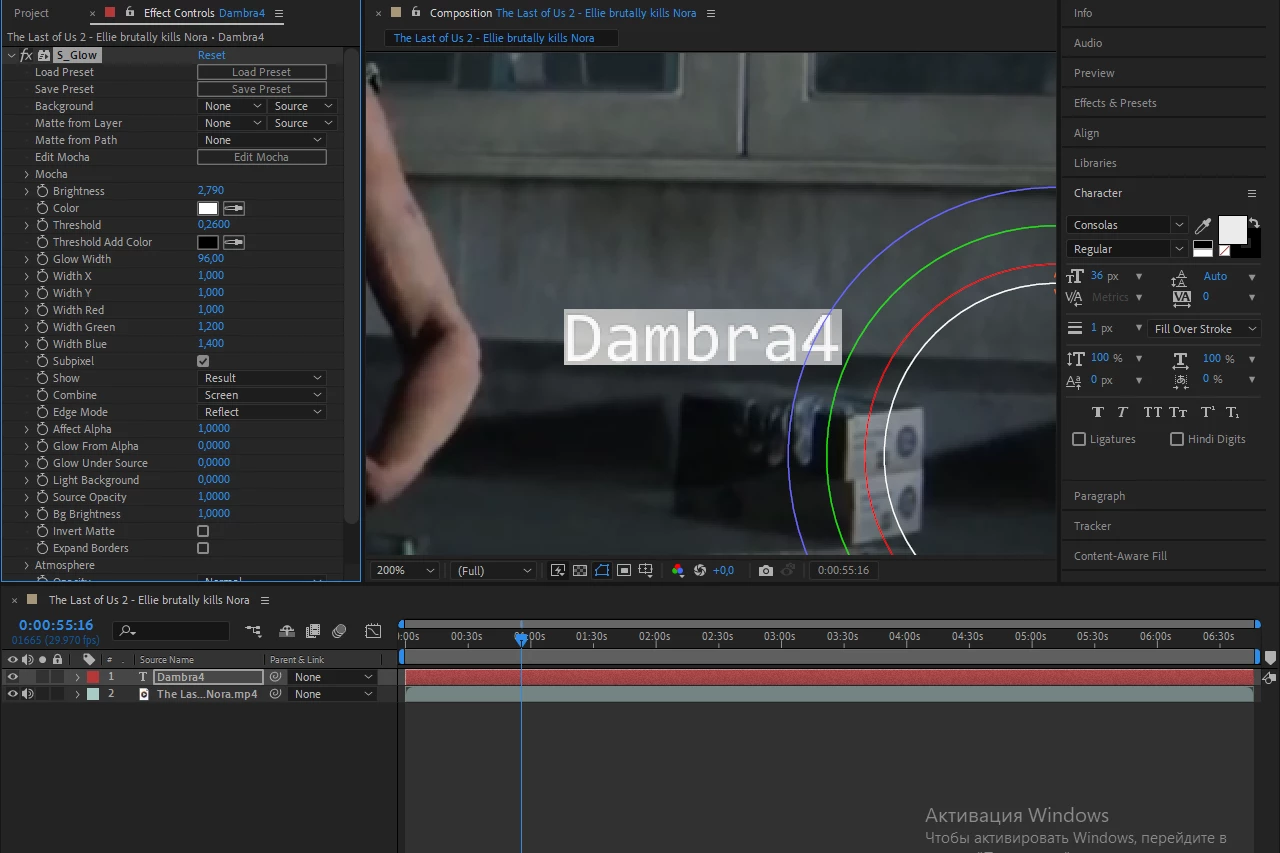This screenshot has height=853, width=1280.
Task: Hide the video layer 2 eye toggle
Action: [13, 694]
